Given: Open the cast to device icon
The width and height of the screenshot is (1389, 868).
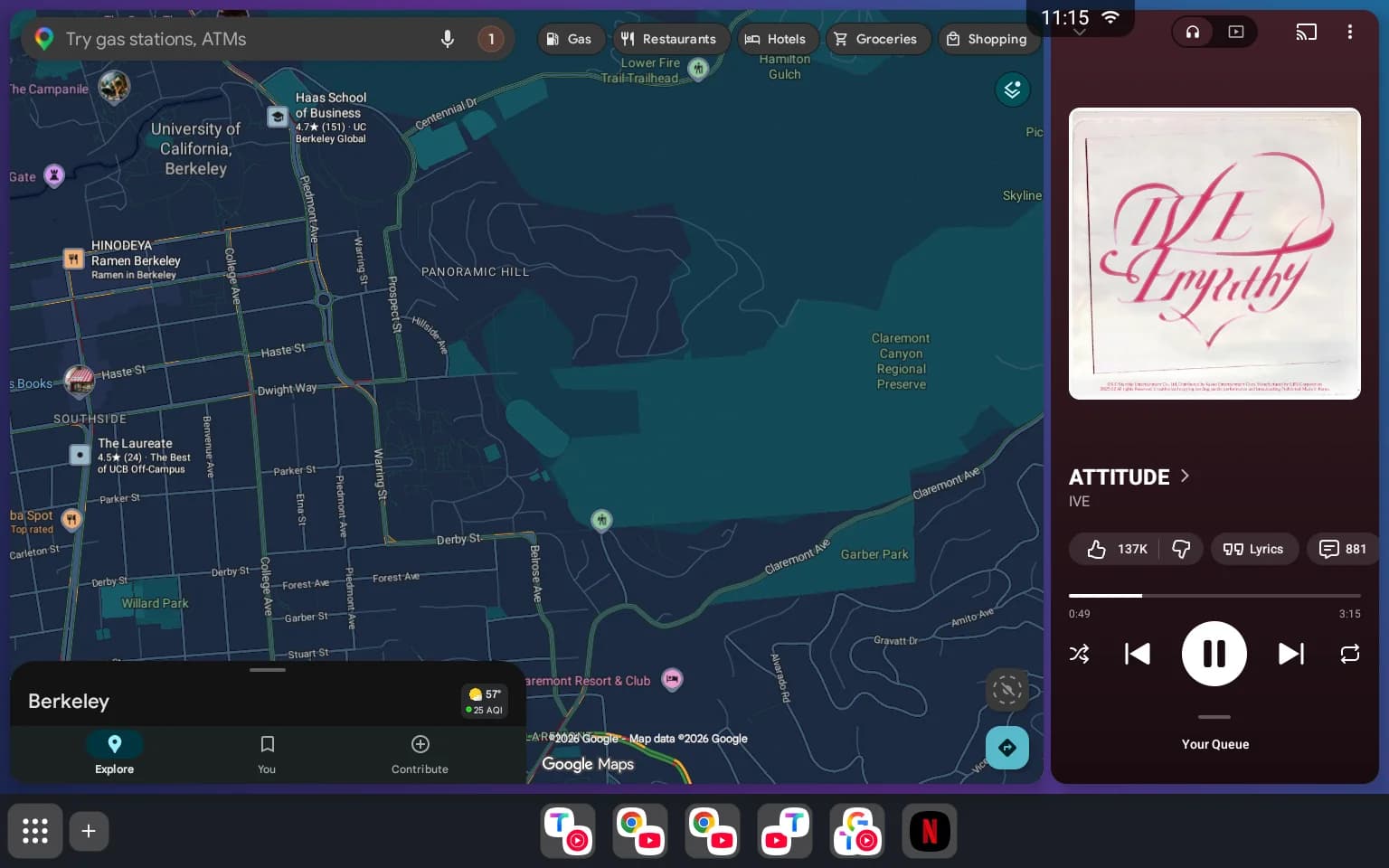Looking at the screenshot, I should pyautogui.click(x=1306, y=32).
